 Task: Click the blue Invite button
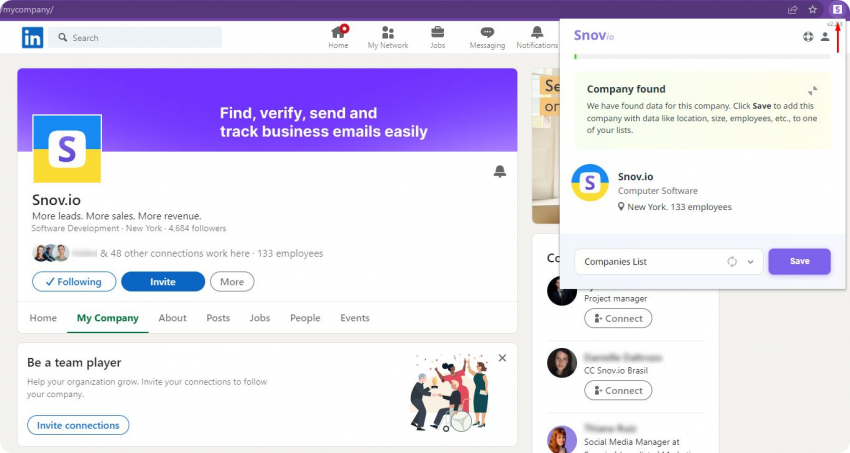[163, 282]
